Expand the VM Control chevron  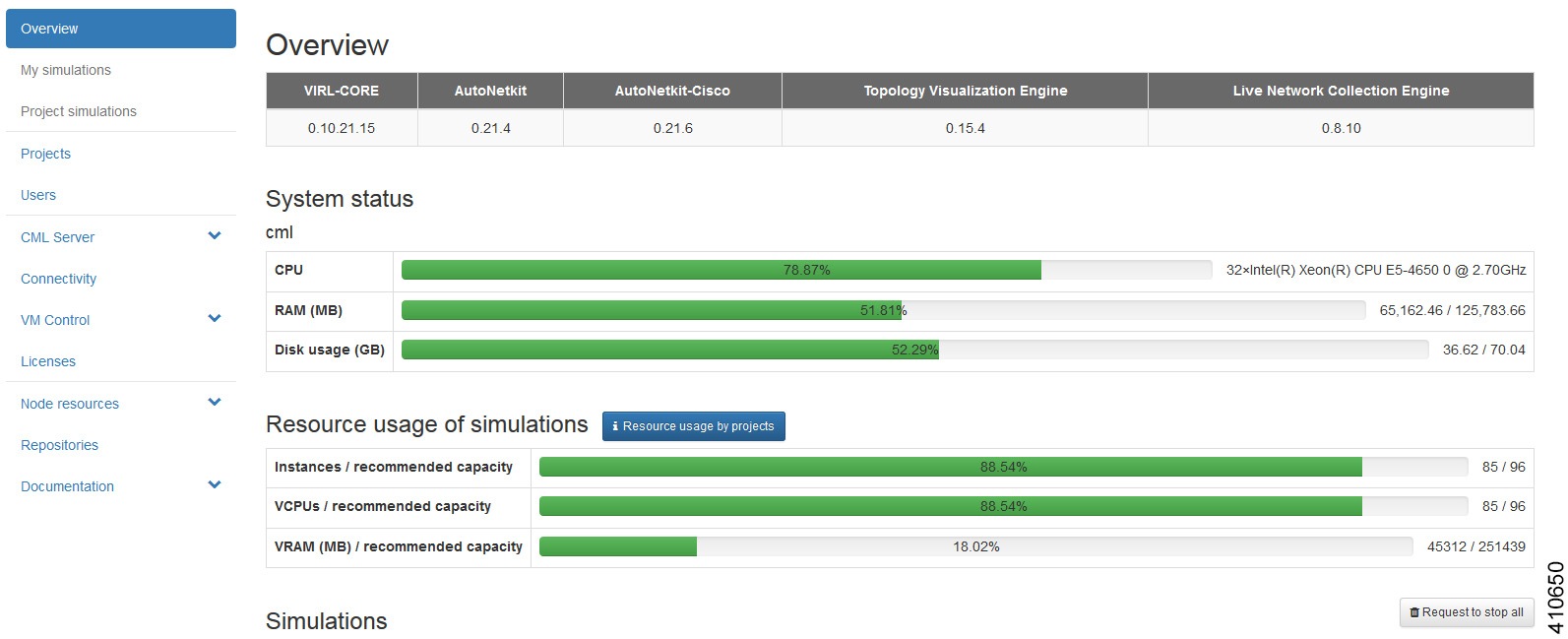215,319
